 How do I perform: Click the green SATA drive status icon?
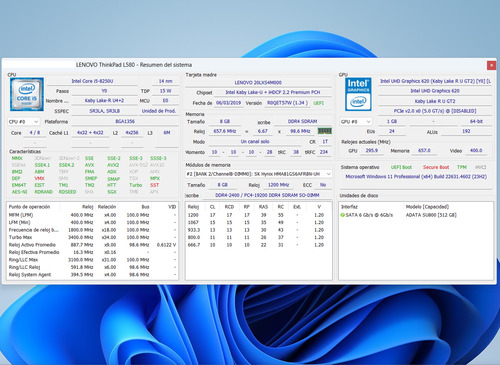pos(343,215)
